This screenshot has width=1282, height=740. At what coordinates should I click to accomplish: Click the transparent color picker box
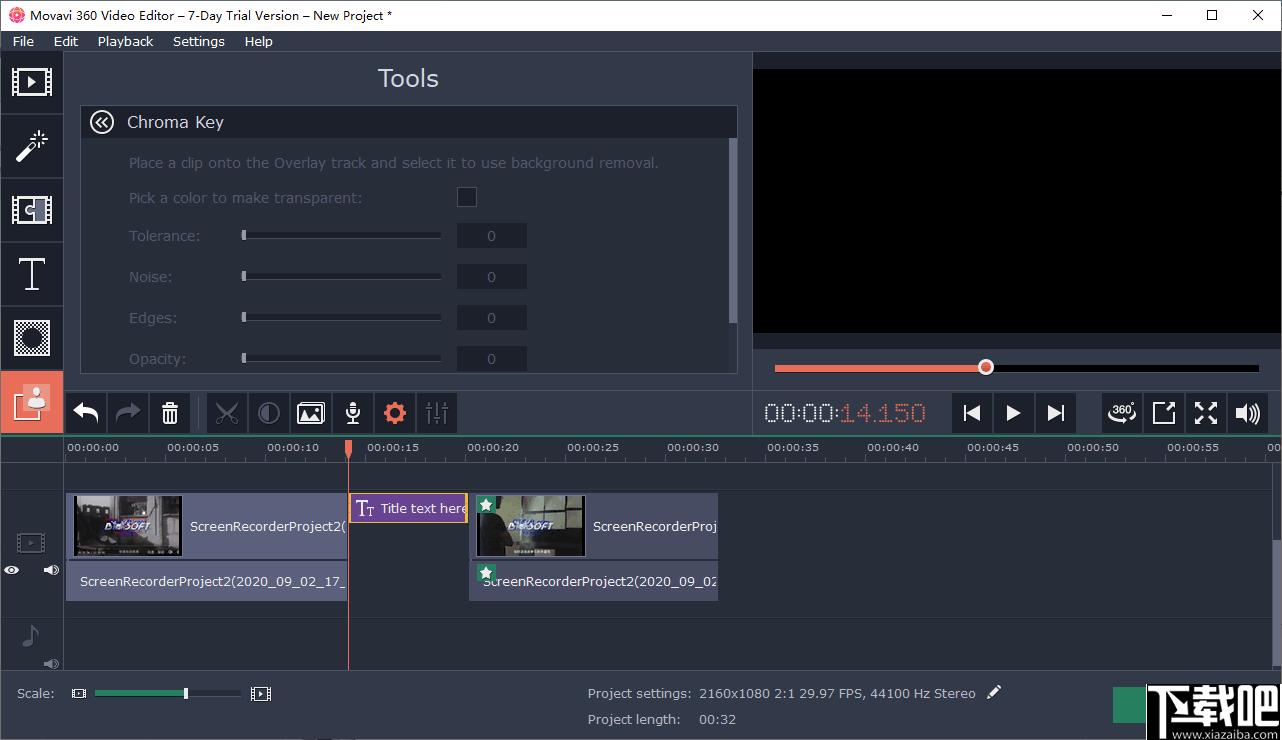point(467,197)
